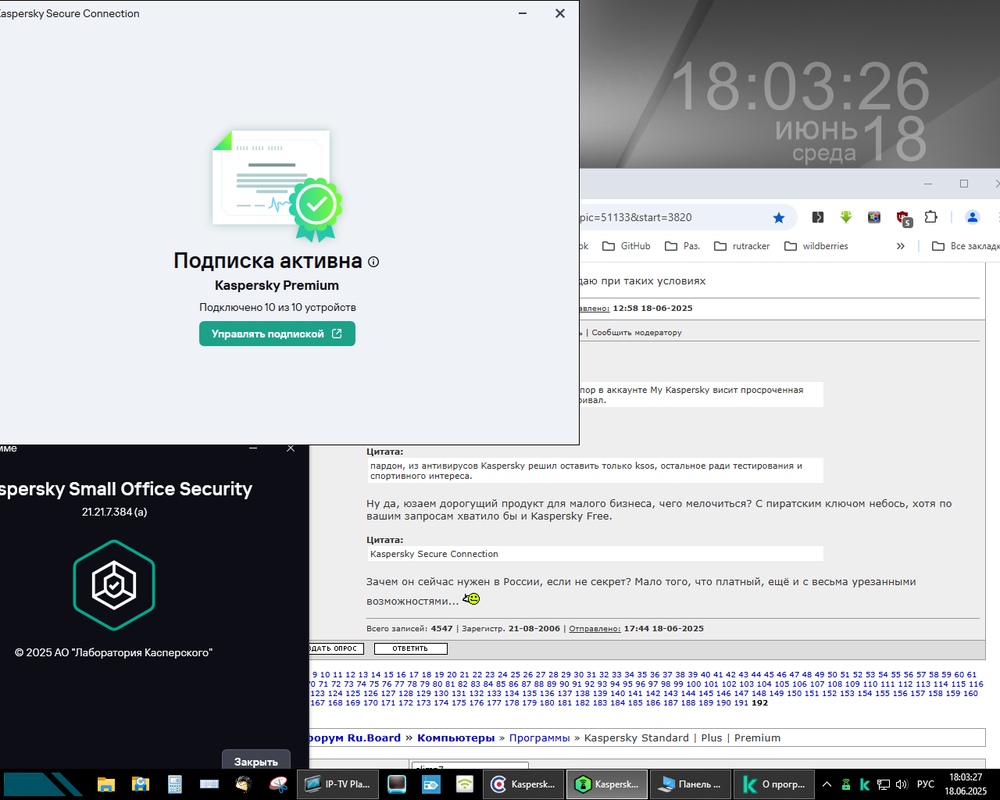Click the Управлять подпиской button
Screen dimensions: 1000x800
click(x=277, y=334)
